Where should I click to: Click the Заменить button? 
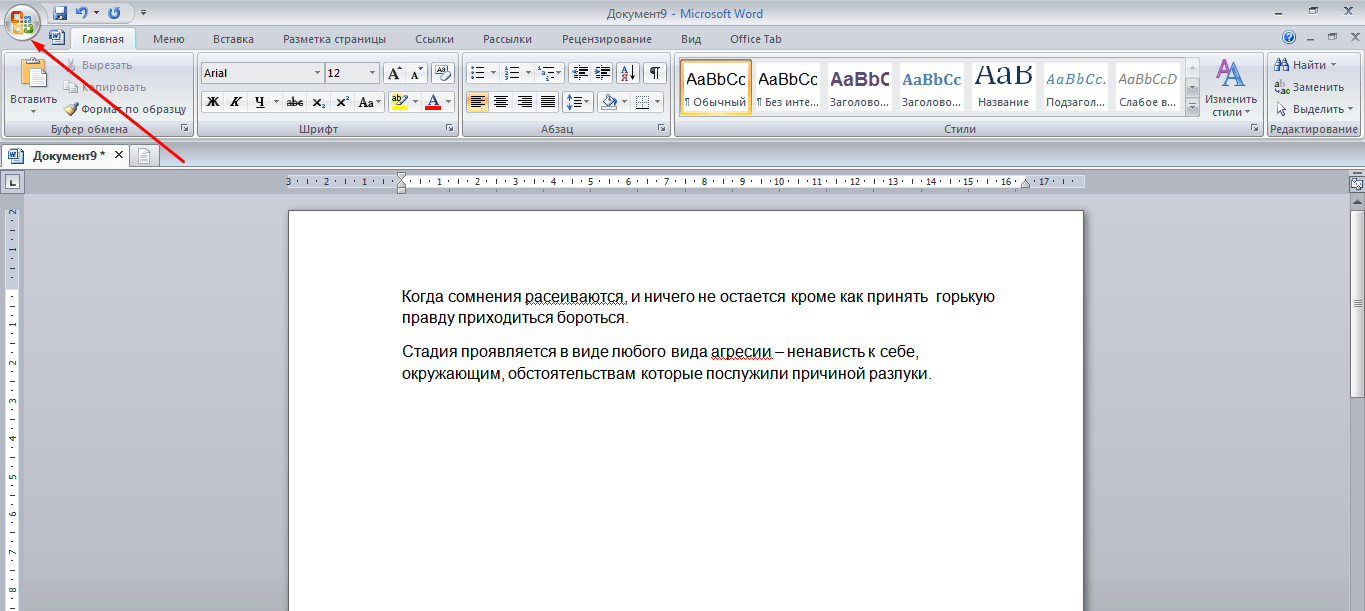click(1310, 87)
